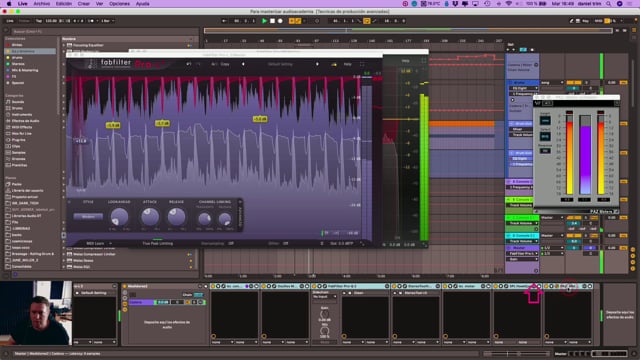640x360 pixels.
Task: Click the Attack knob
Action: pos(150,217)
